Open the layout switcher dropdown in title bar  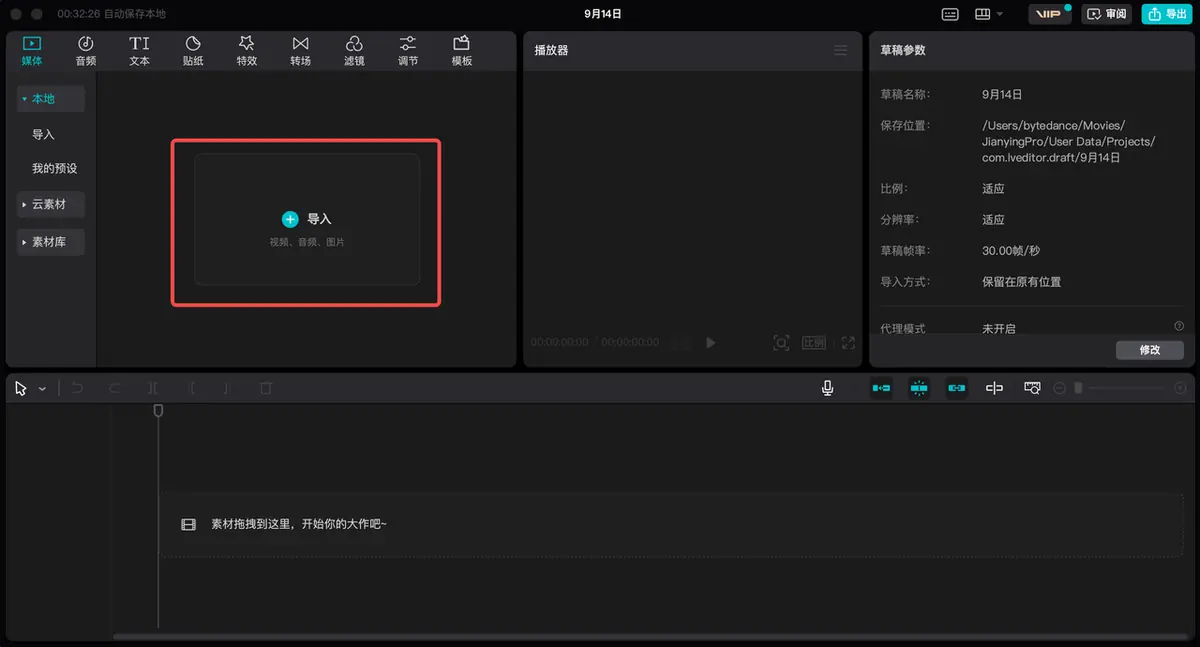pos(988,14)
